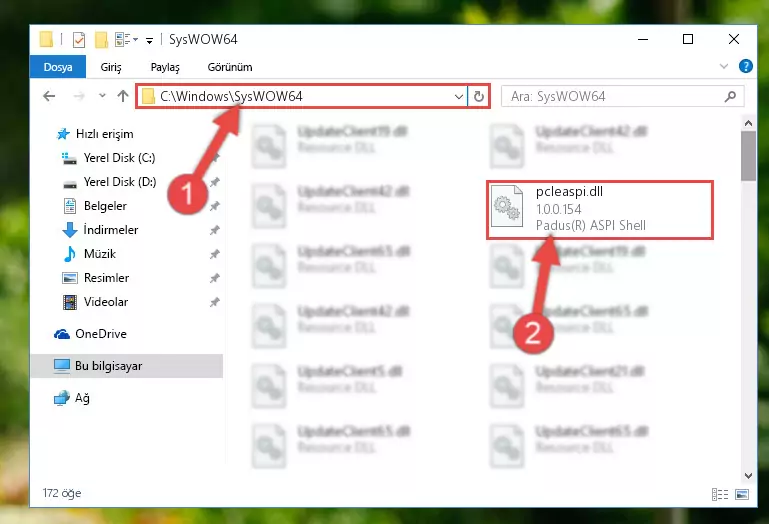Click the pin icon next to Müzik
769x524 pixels.
point(214,254)
